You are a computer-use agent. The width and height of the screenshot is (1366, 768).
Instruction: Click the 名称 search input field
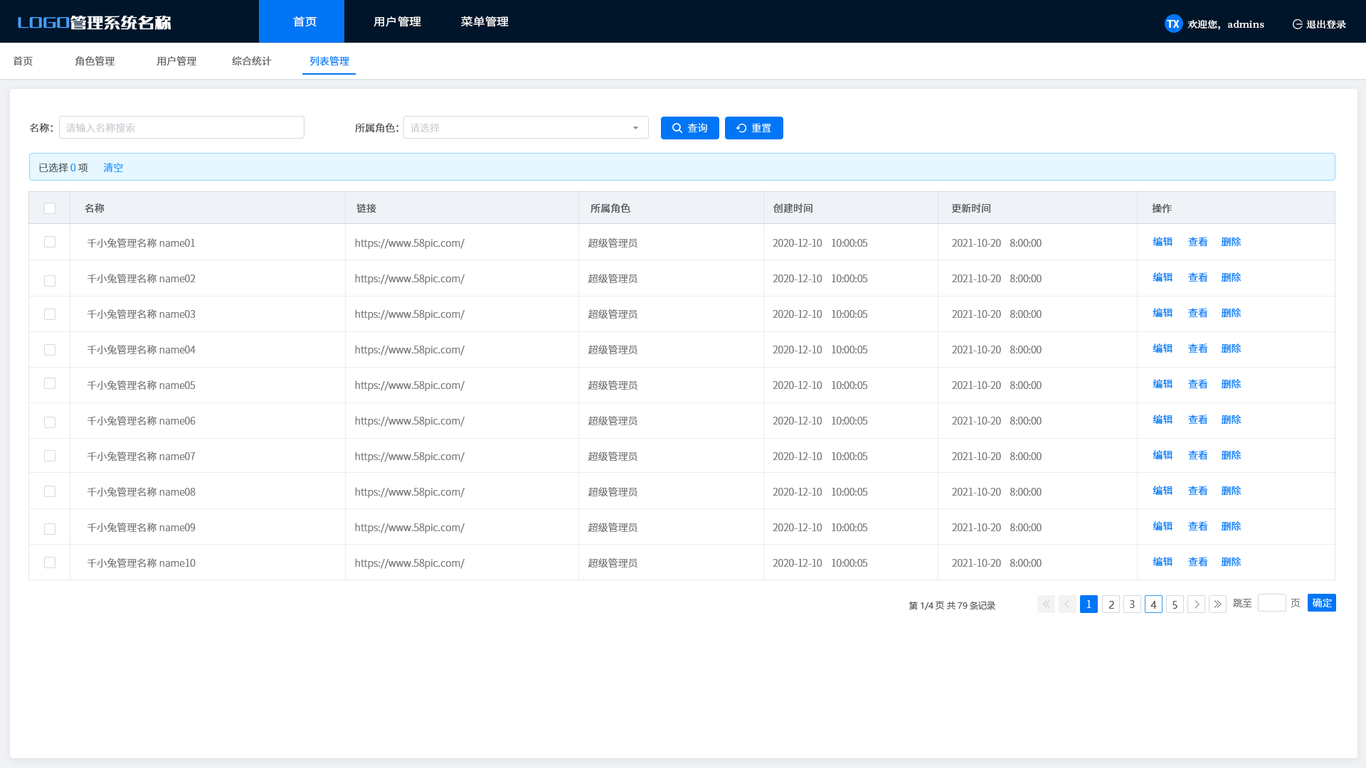pyautogui.click(x=181, y=128)
